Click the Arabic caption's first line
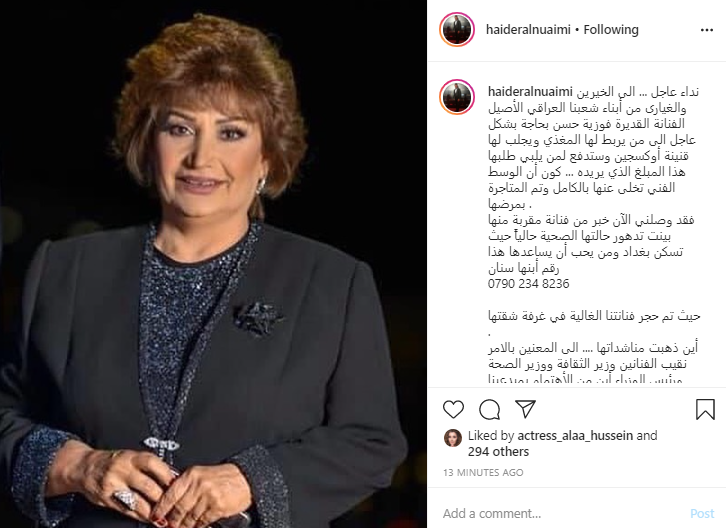 pos(638,92)
